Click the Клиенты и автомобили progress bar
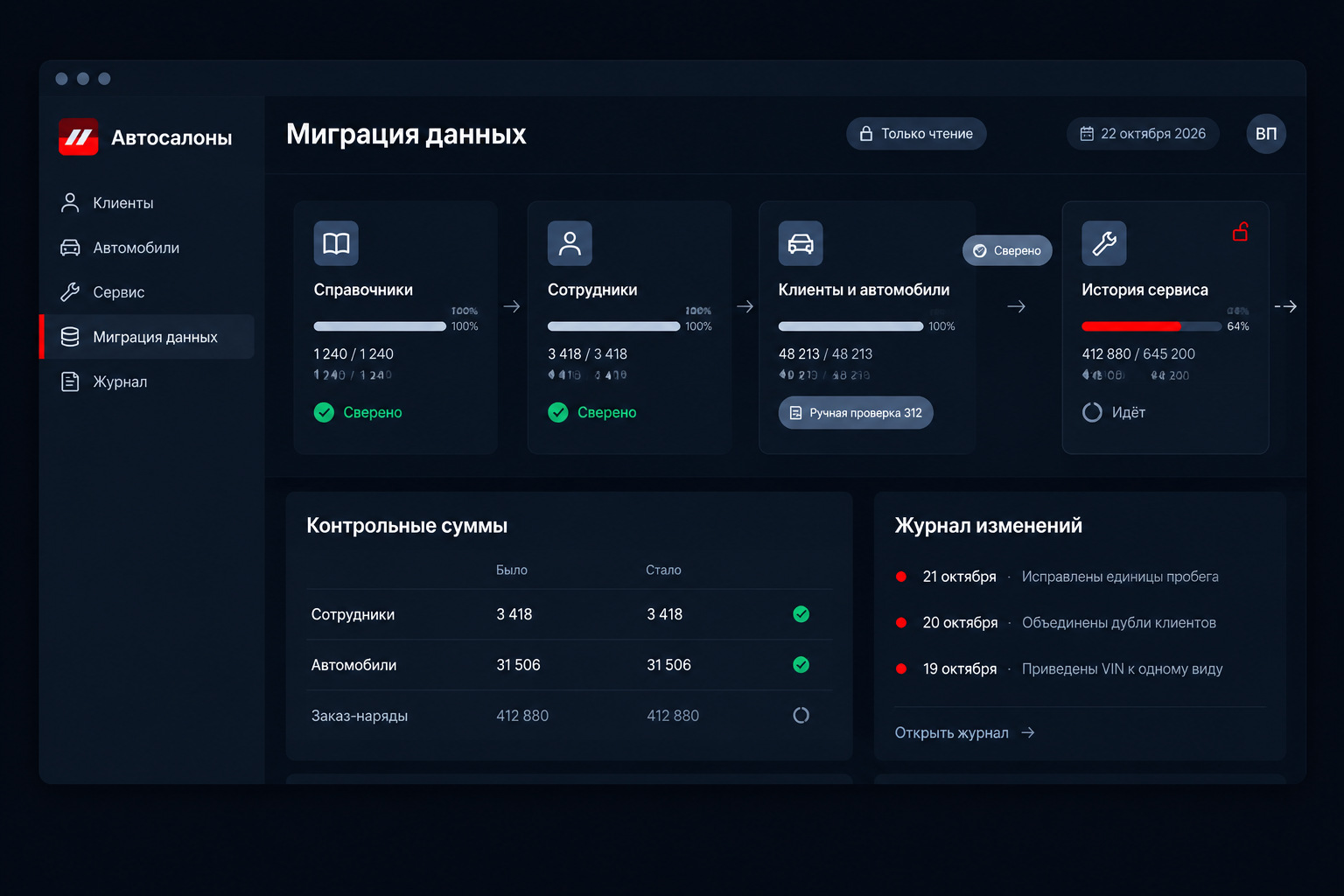 click(850, 326)
